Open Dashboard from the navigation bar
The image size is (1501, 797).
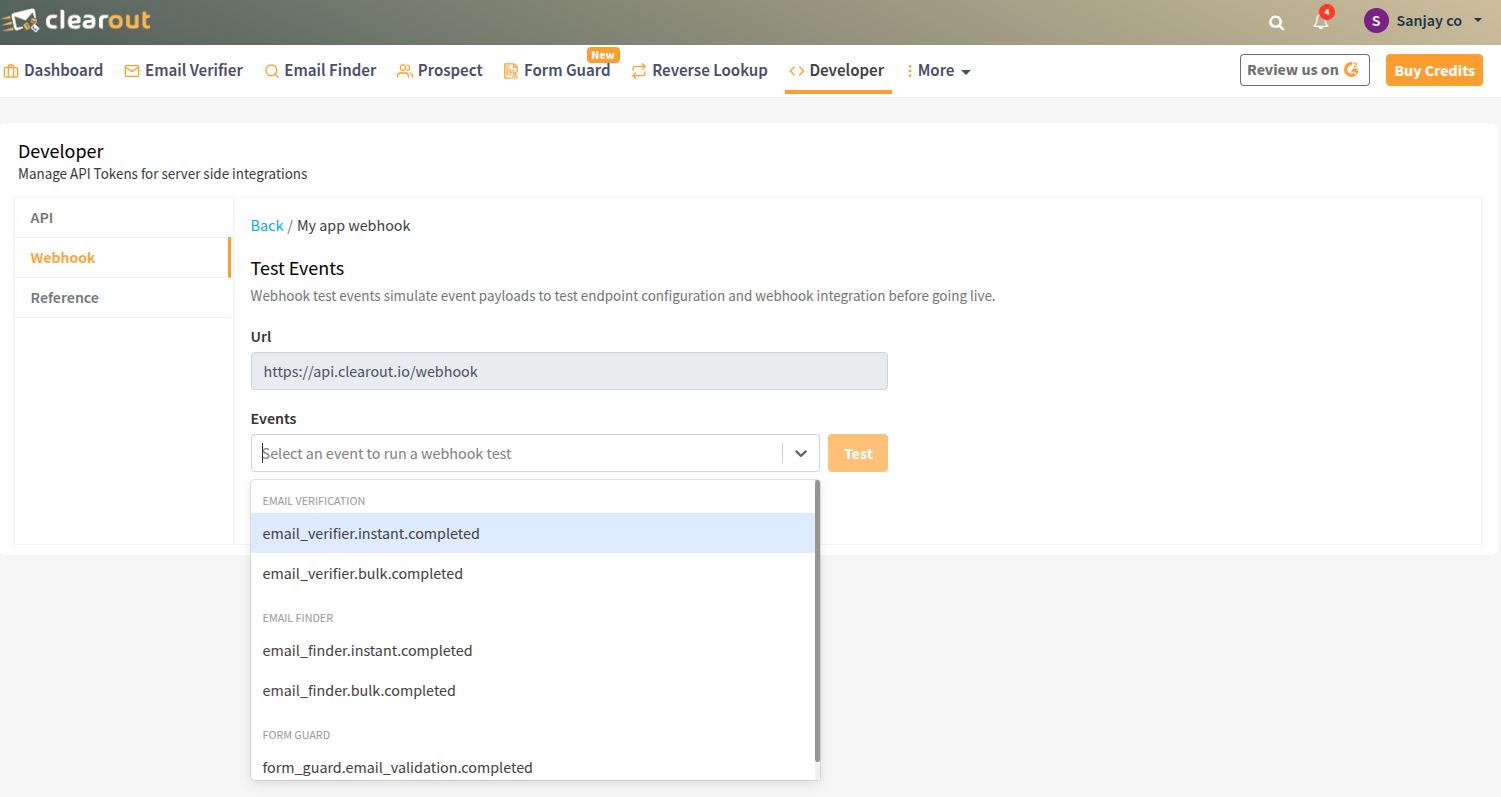point(54,71)
